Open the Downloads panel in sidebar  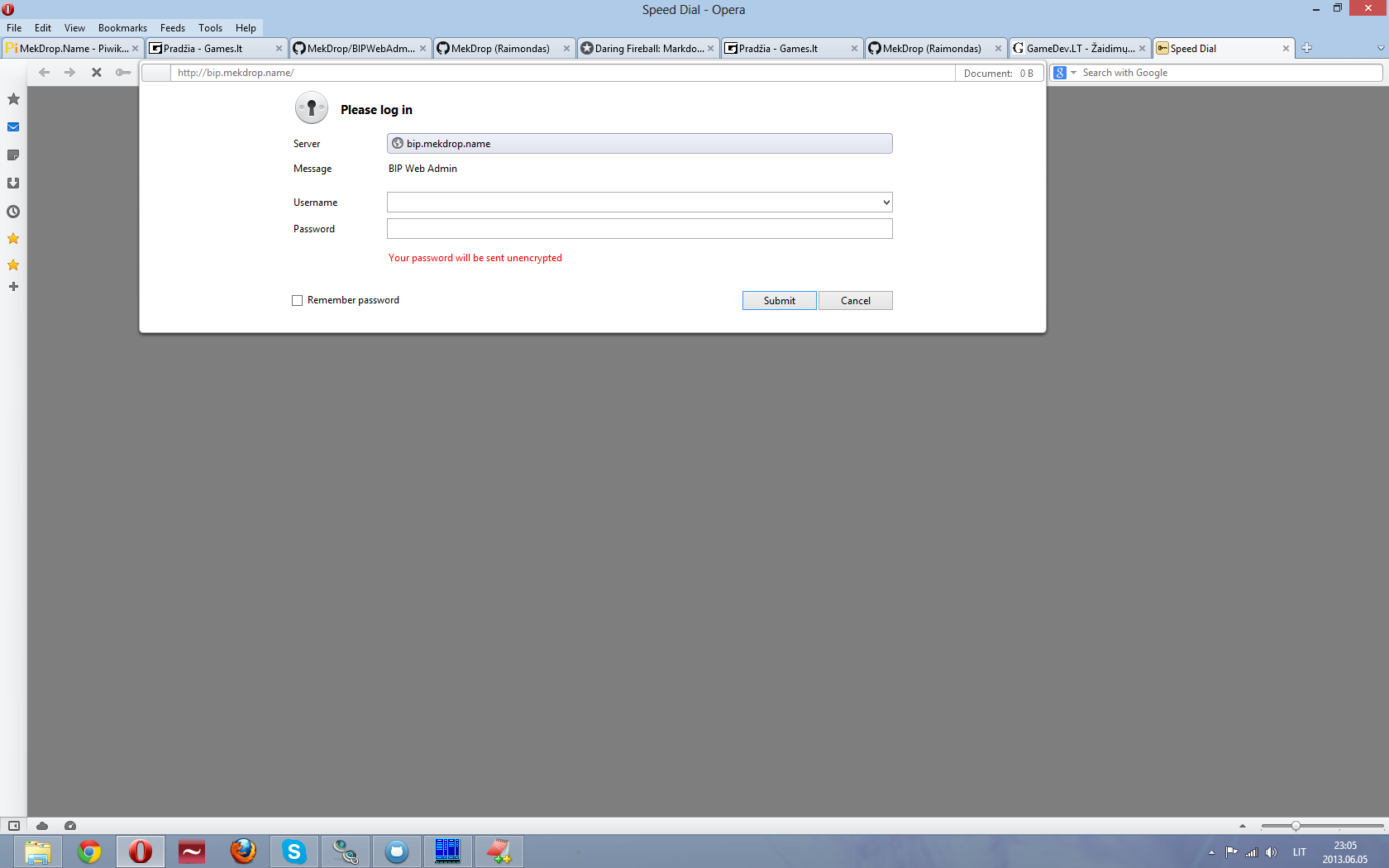pos(13,184)
